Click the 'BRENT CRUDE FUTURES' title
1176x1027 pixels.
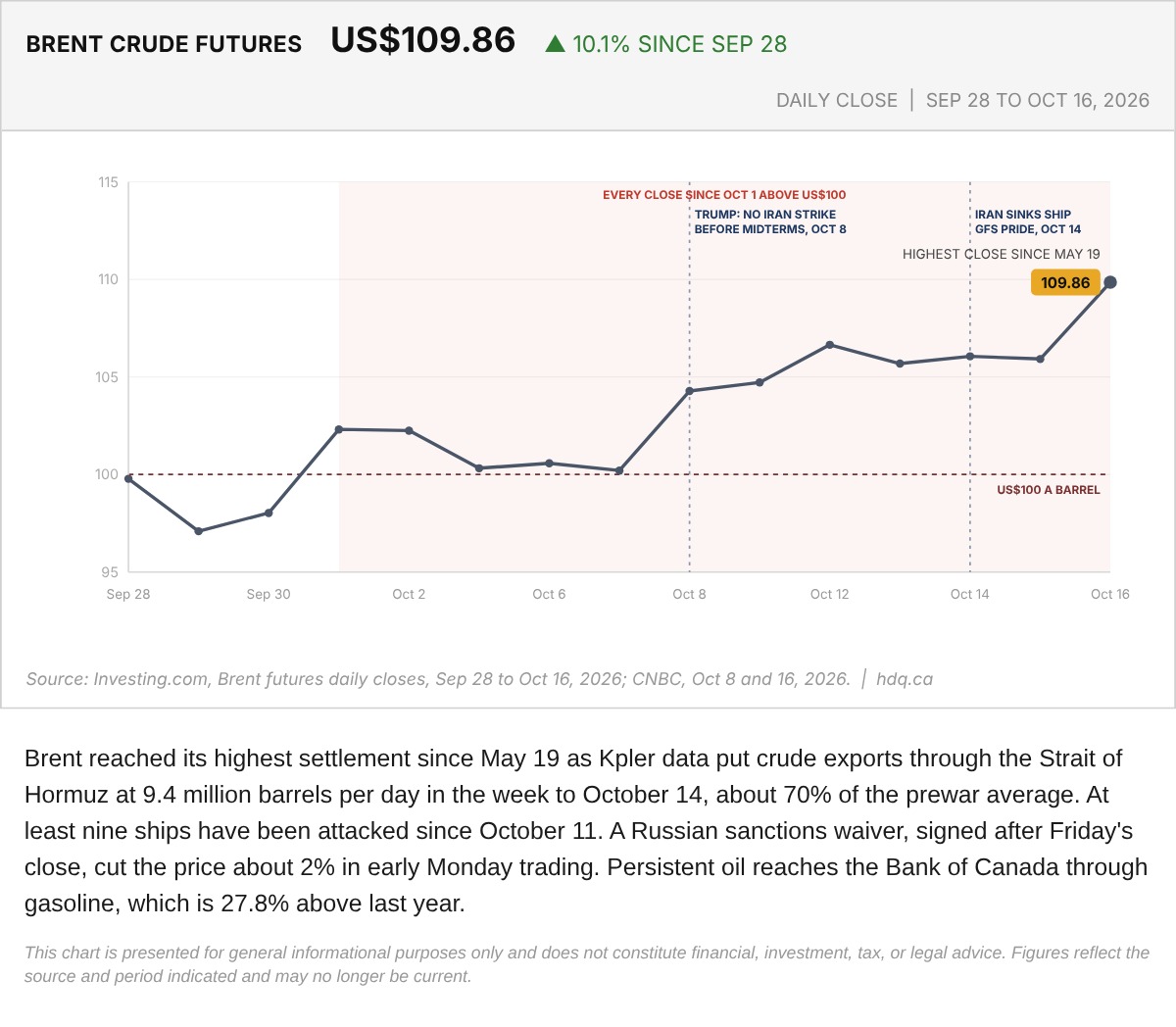pos(164,44)
